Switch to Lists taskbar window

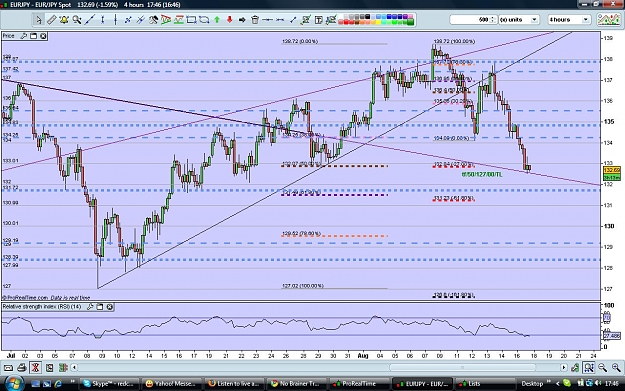[484, 383]
